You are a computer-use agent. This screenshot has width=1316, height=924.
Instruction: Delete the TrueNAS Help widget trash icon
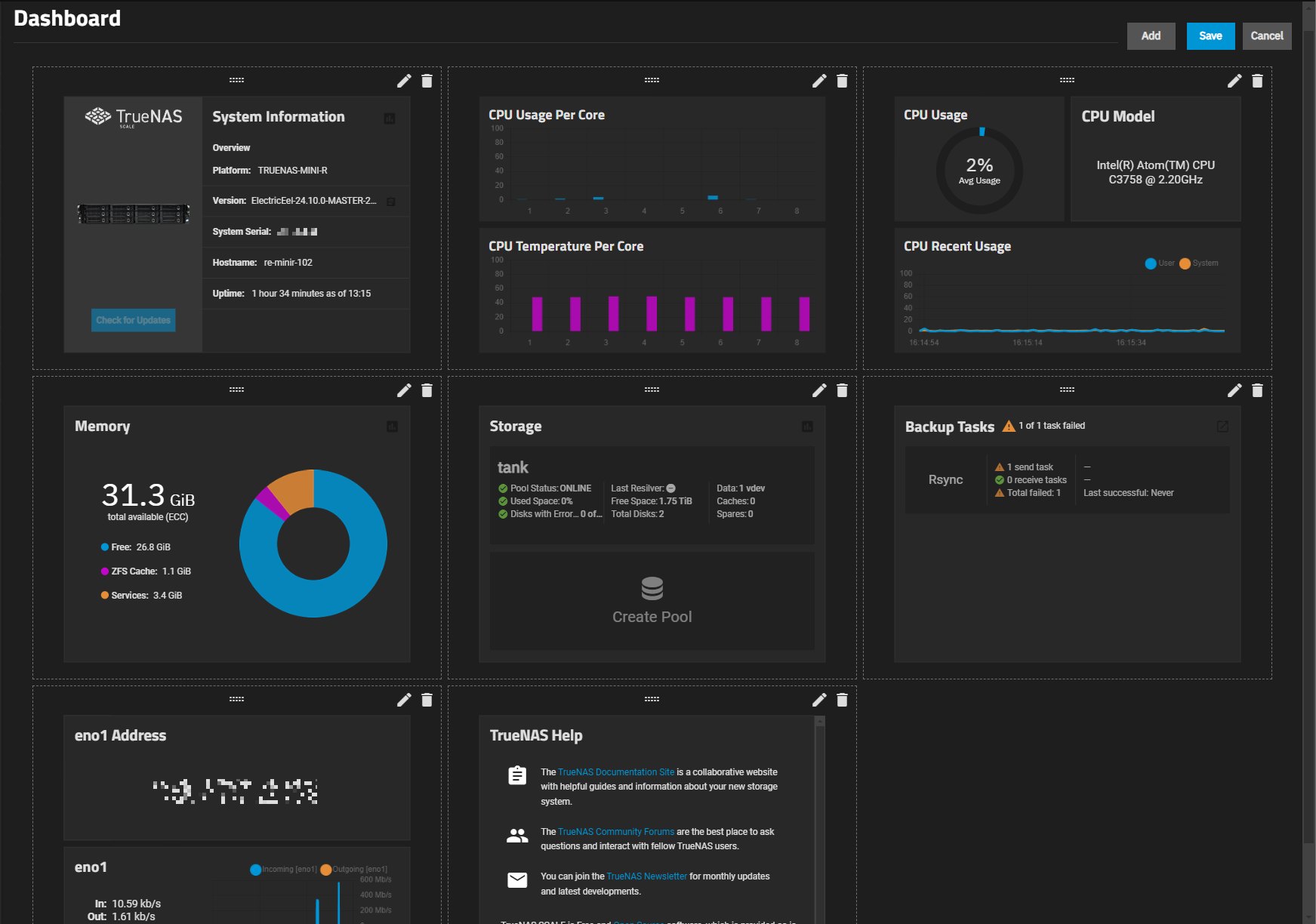coord(841,700)
